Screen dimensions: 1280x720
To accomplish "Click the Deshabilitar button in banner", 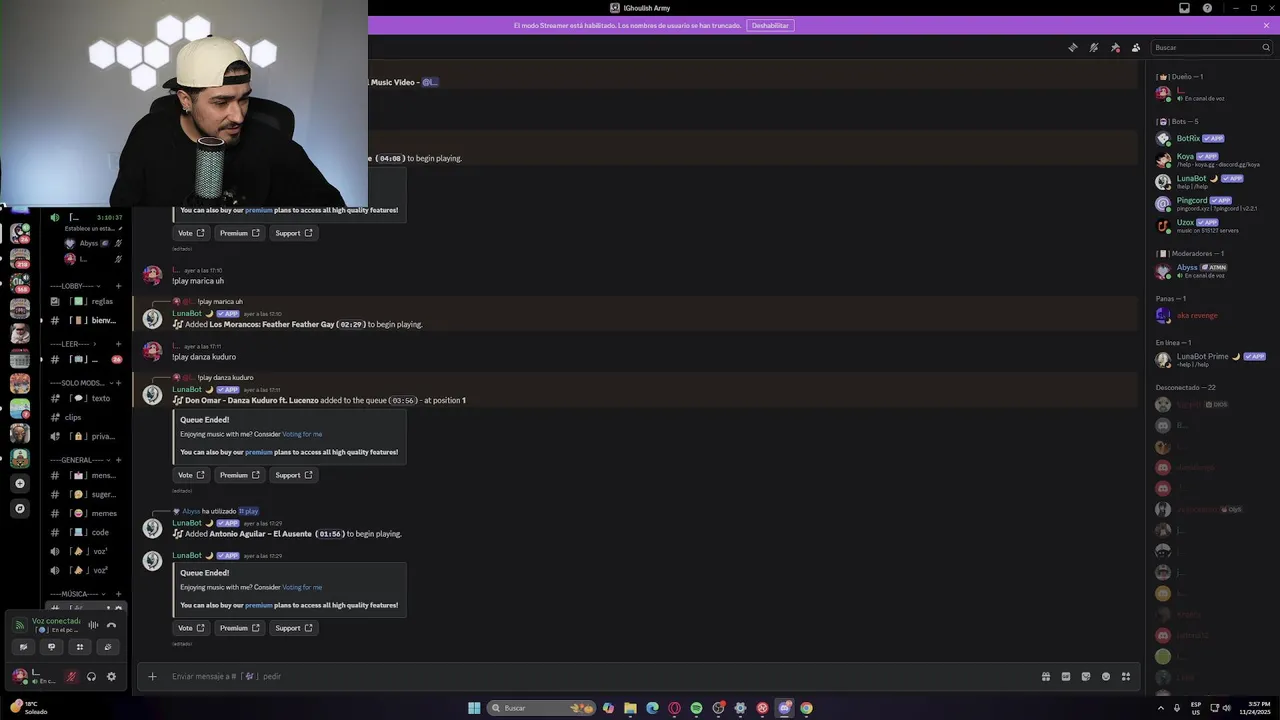I will tap(770, 25).
